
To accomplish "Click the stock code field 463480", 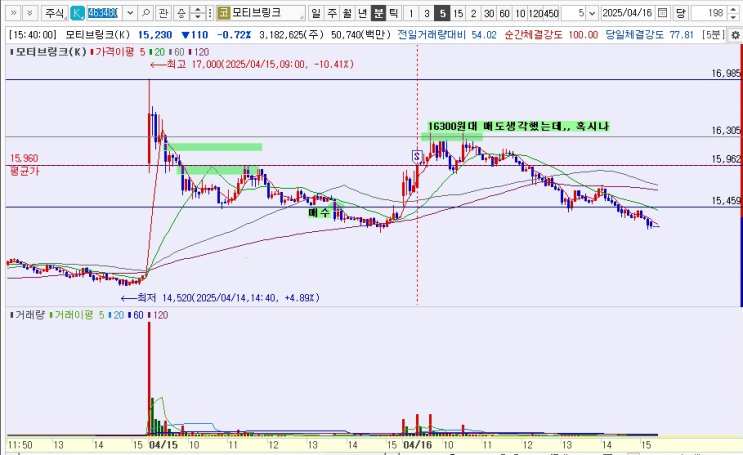I will (x=105, y=13).
